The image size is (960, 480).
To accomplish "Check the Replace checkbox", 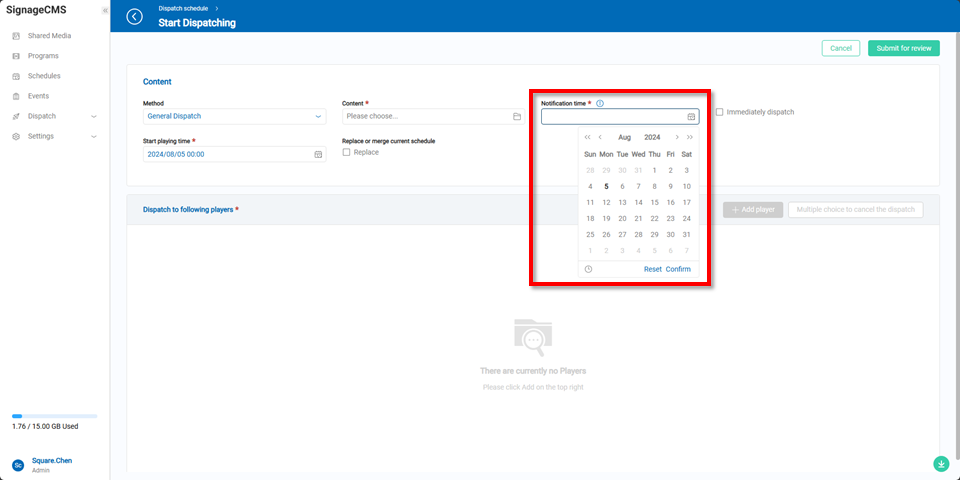I will [347, 152].
